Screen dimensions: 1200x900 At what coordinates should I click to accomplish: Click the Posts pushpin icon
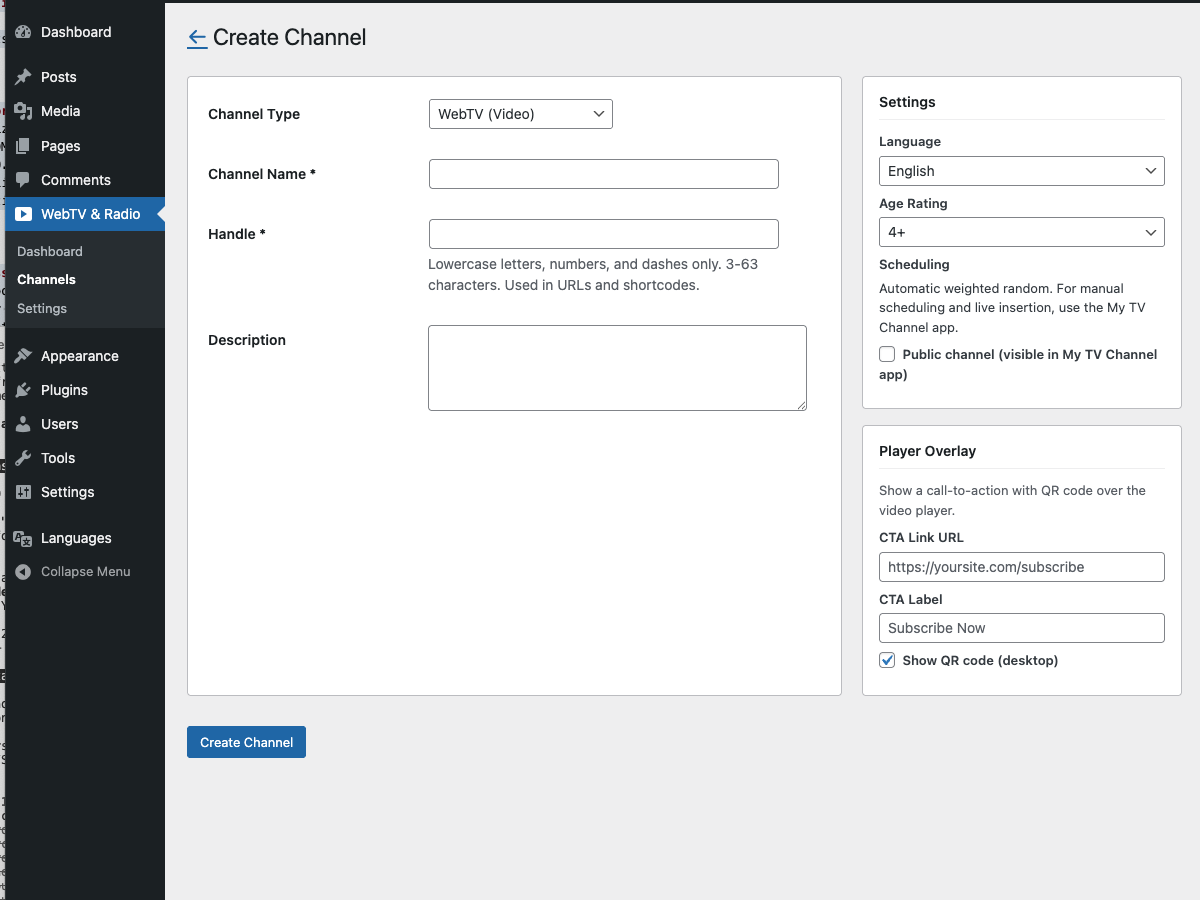[22, 77]
